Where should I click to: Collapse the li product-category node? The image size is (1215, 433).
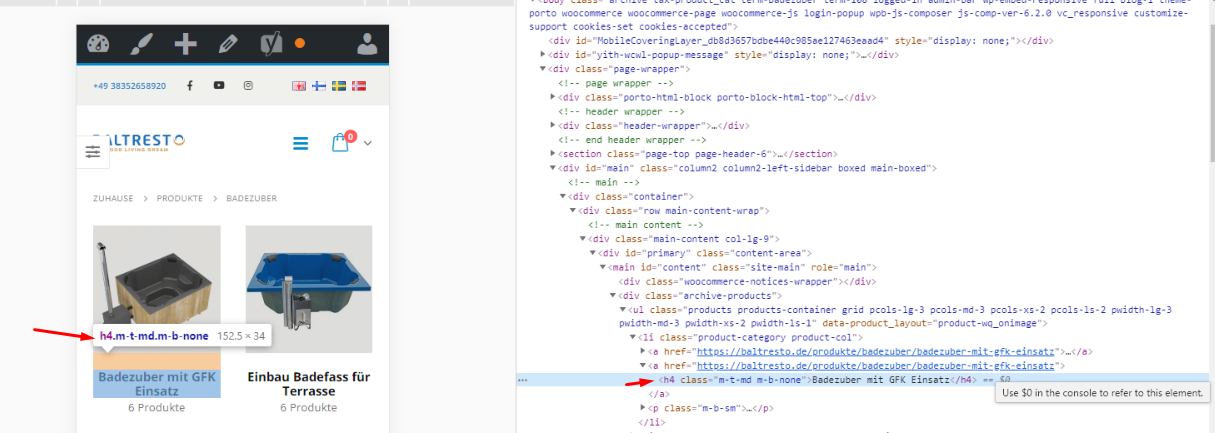pyautogui.click(x=633, y=338)
